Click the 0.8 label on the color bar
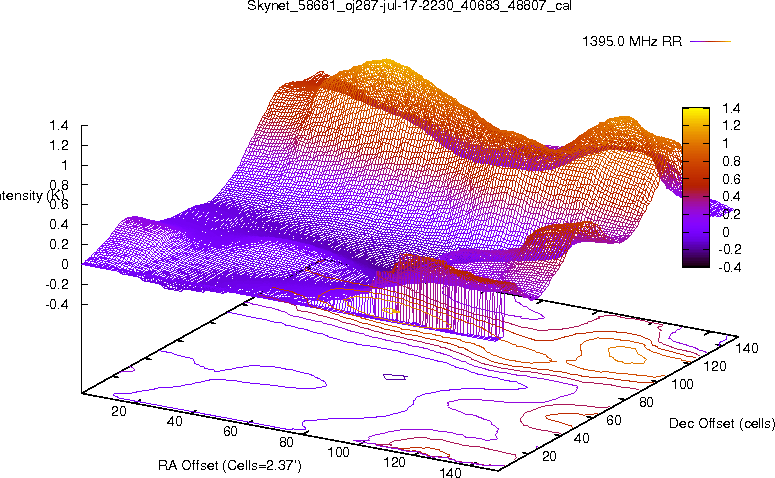This screenshot has height=478, width=775. coord(731,161)
